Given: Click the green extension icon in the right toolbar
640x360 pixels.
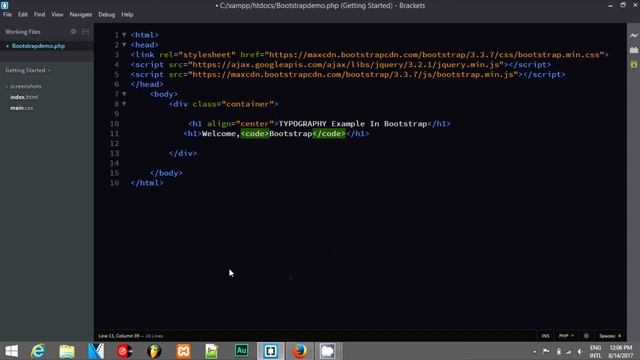Looking at the screenshot, I should point(633,64).
